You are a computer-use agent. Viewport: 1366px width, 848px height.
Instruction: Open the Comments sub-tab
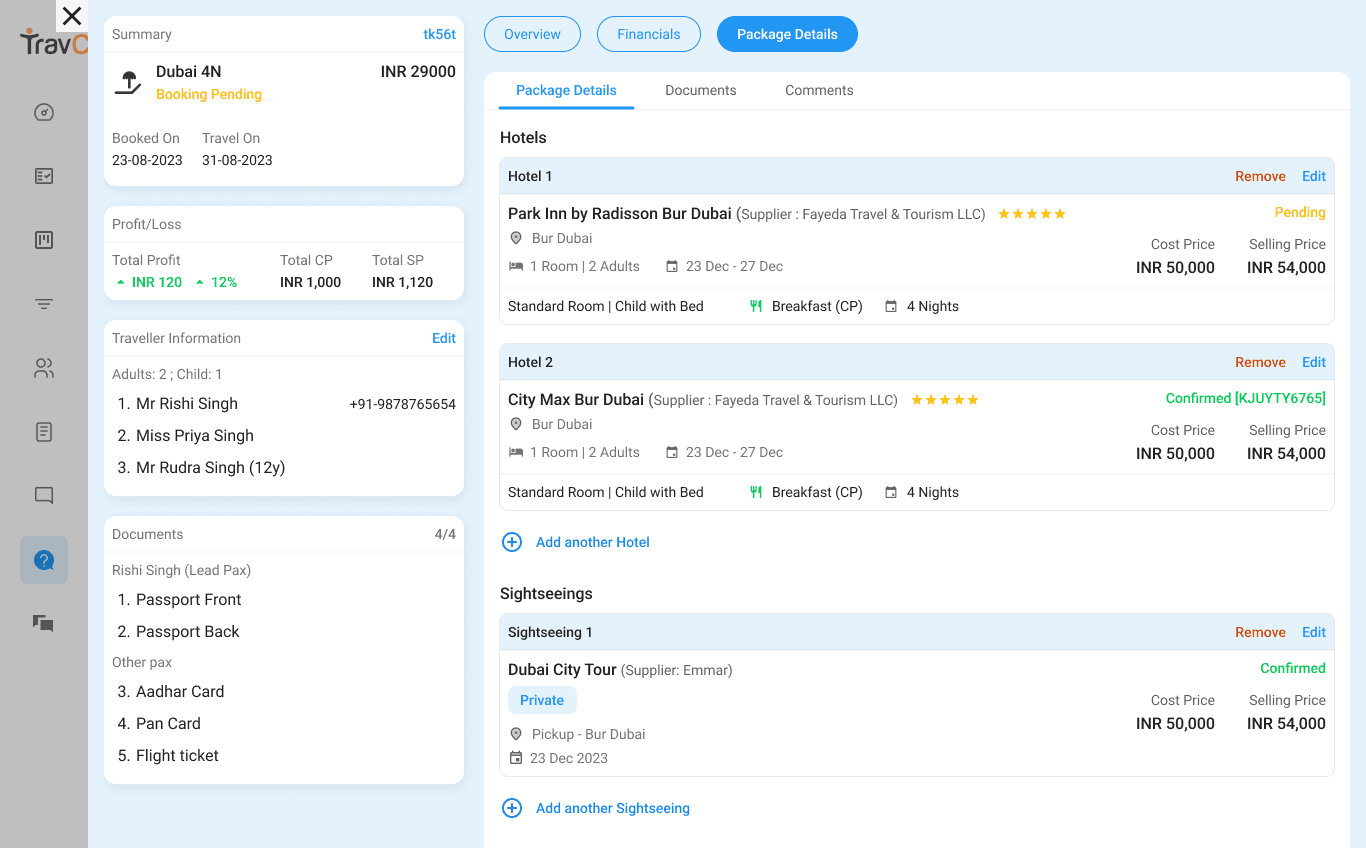click(819, 90)
